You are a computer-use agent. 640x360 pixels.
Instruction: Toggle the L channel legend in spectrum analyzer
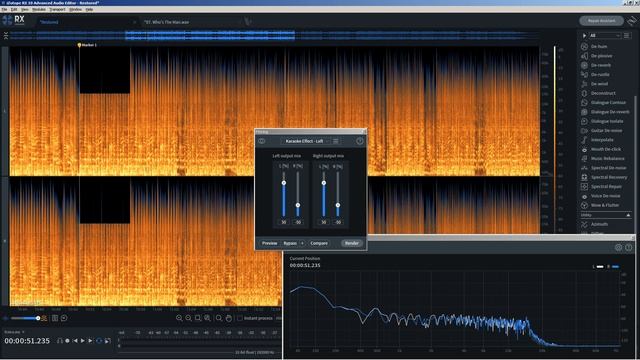[x=598, y=267]
